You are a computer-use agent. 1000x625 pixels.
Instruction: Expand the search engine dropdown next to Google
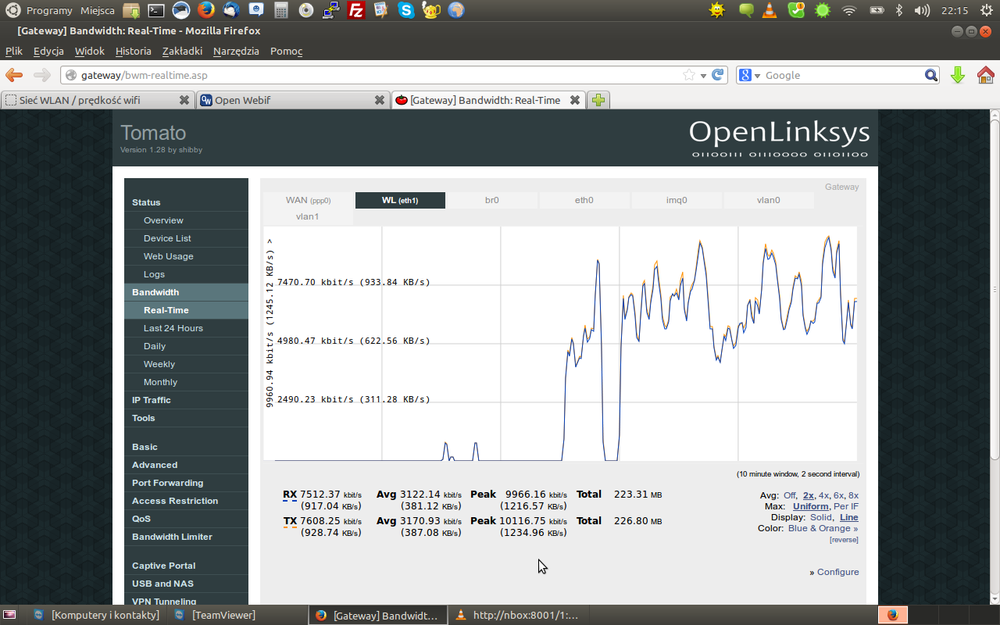(757, 75)
